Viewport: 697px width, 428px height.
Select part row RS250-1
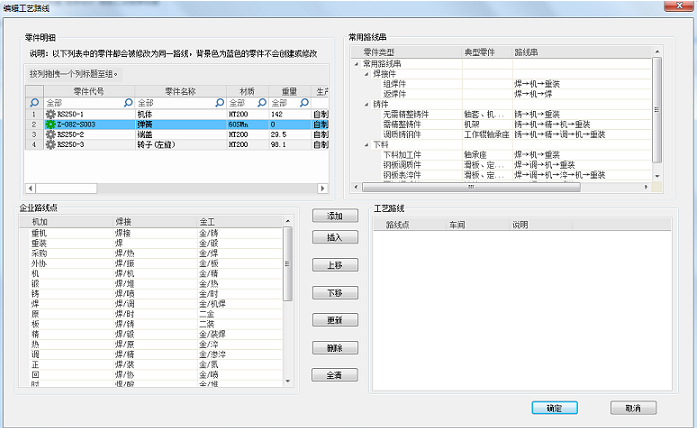177,114
